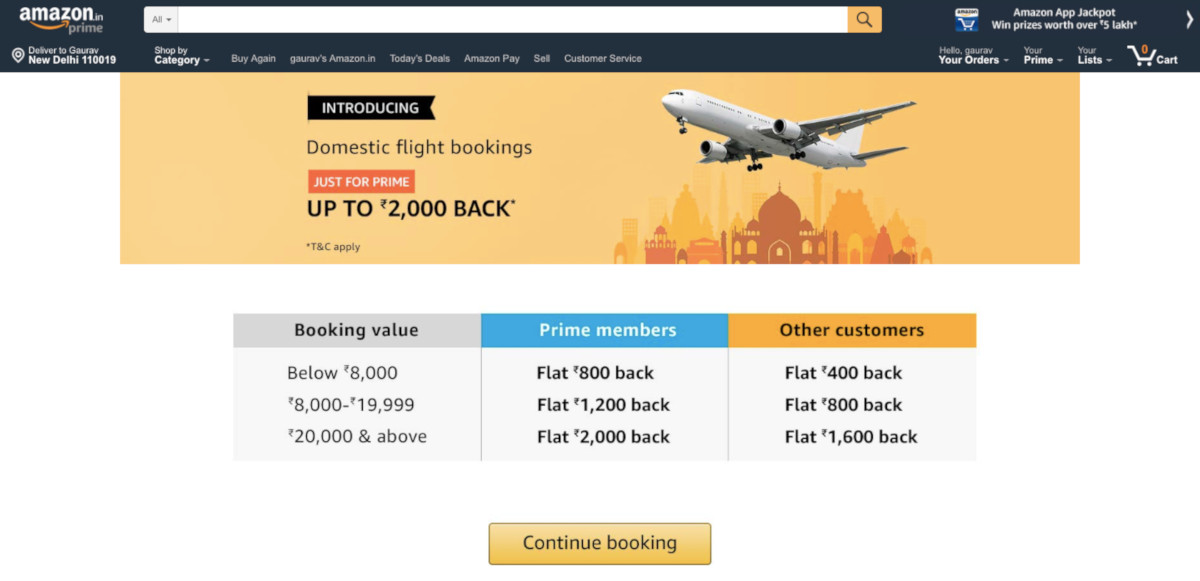Screen dimensions: 1200x581
Task: Expand the Your Lists dropdown
Action: 1093,57
